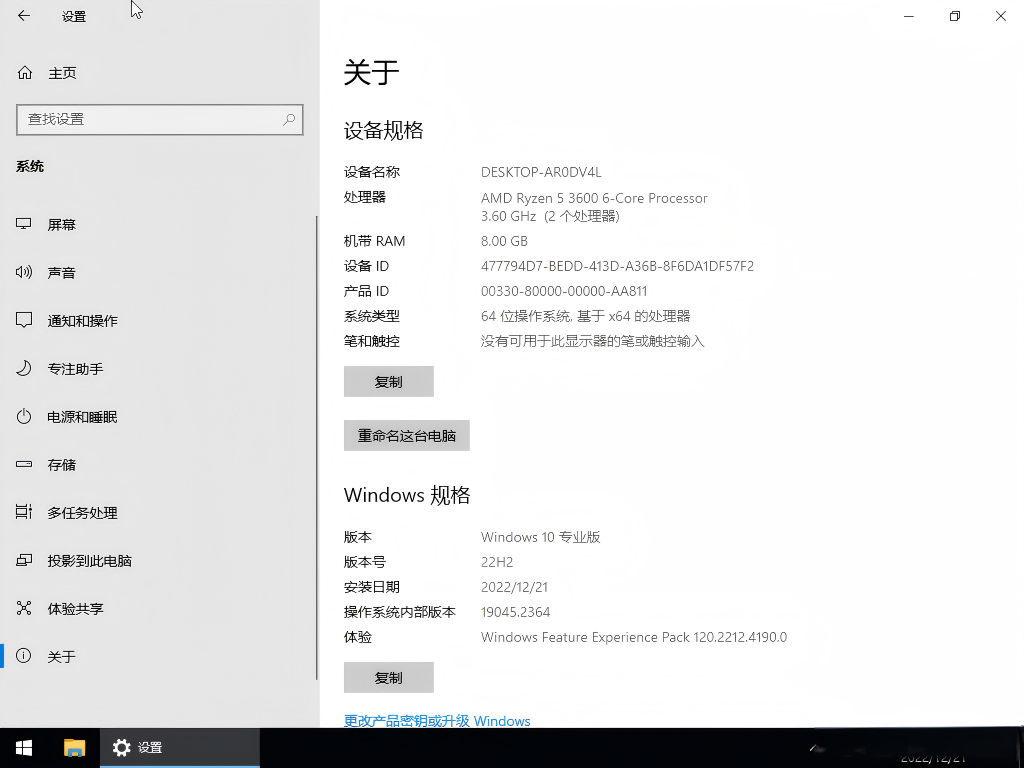Image resolution: width=1024 pixels, height=768 pixels.
Task: Open the 存储 storage page
Action: click(x=61, y=465)
